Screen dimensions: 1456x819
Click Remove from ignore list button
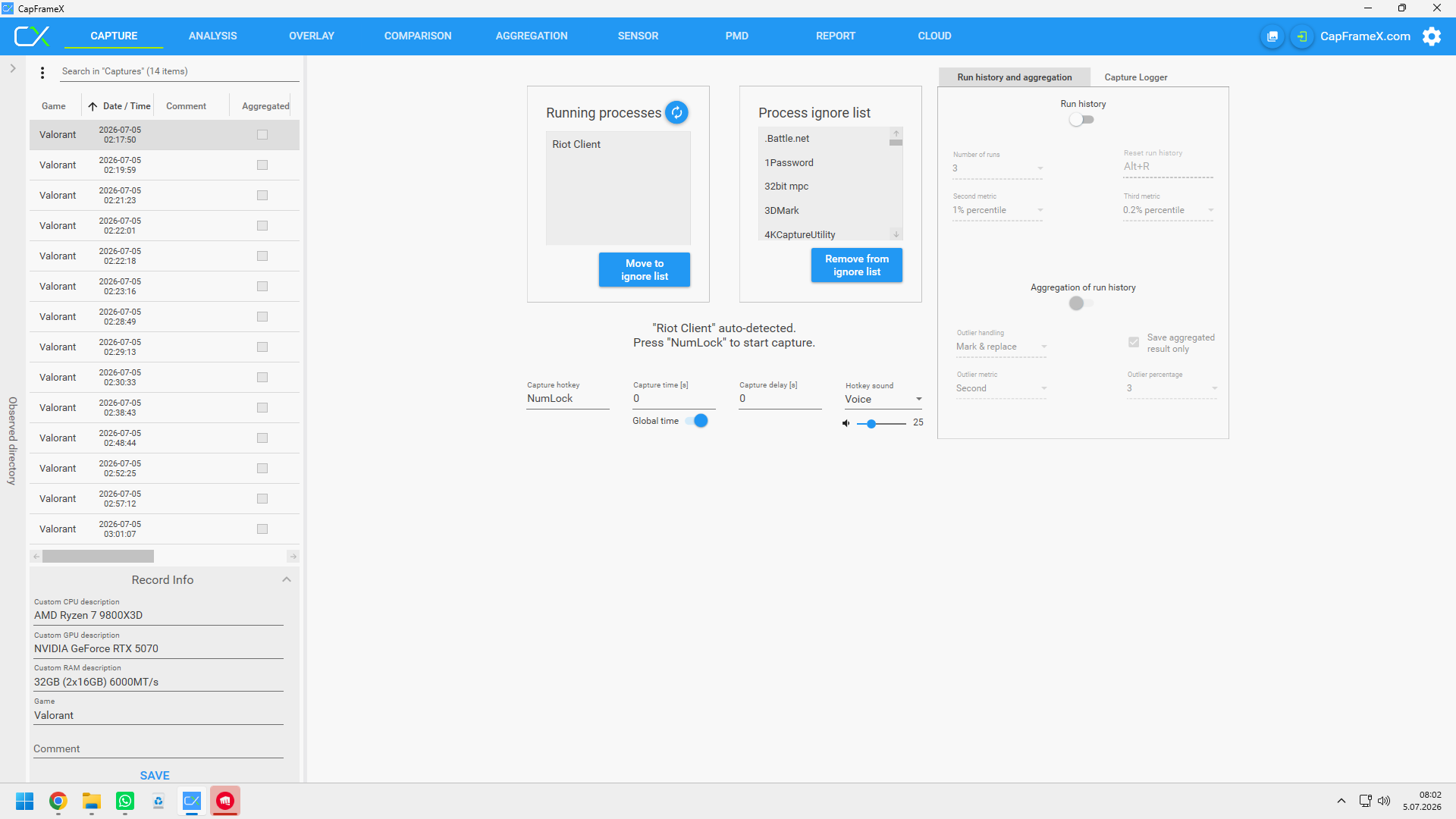857,265
